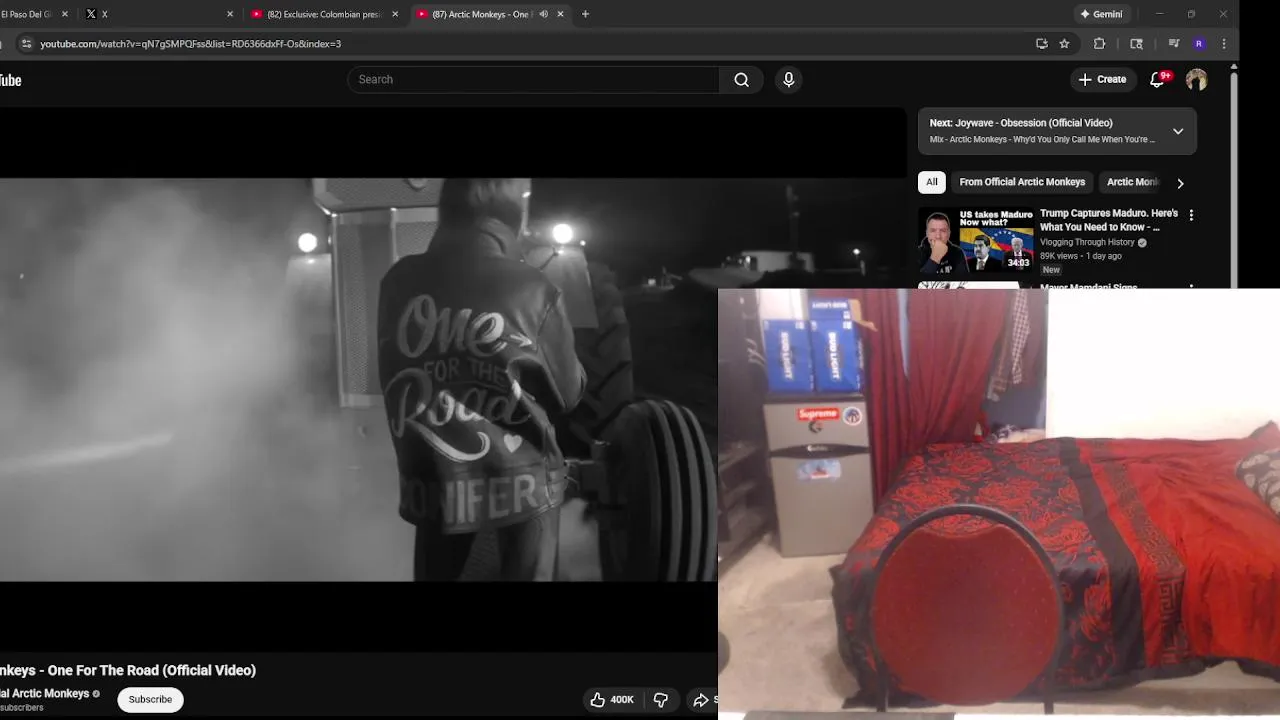Install app icon in address bar
Screen dimensions: 1280x720
(x=1041, y=44)
